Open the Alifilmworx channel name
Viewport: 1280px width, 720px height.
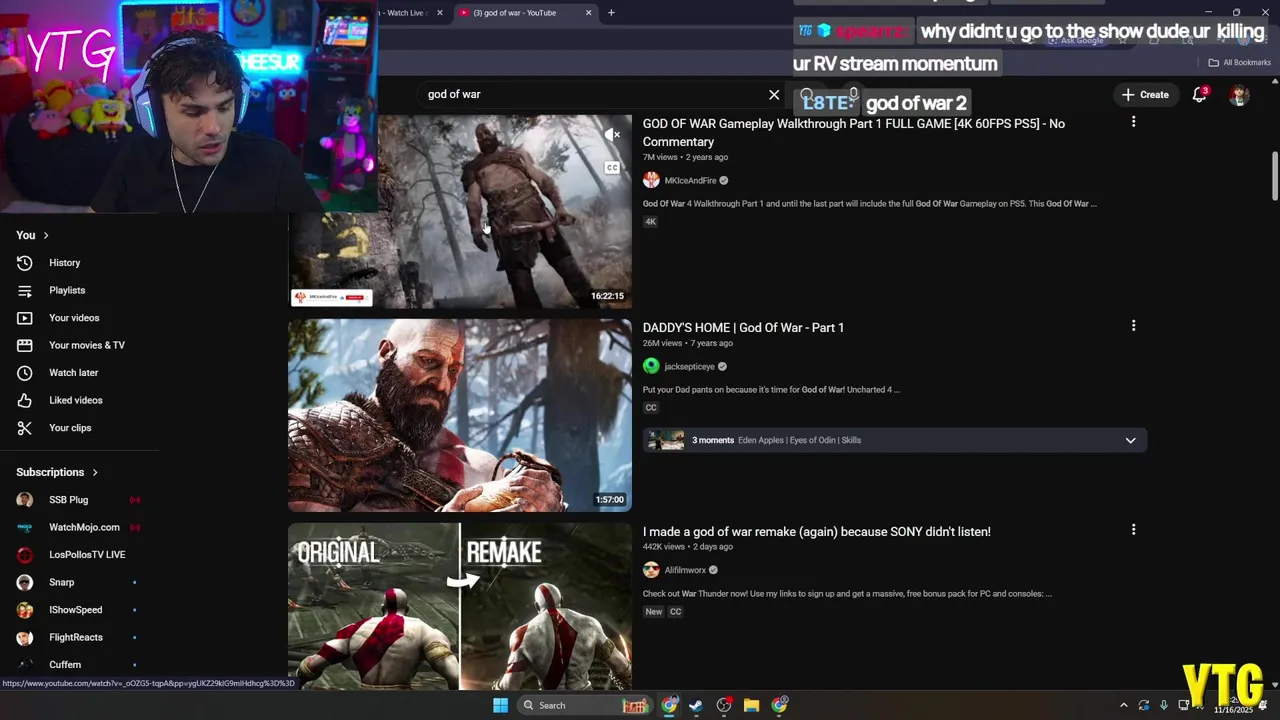tap(685, 571)
